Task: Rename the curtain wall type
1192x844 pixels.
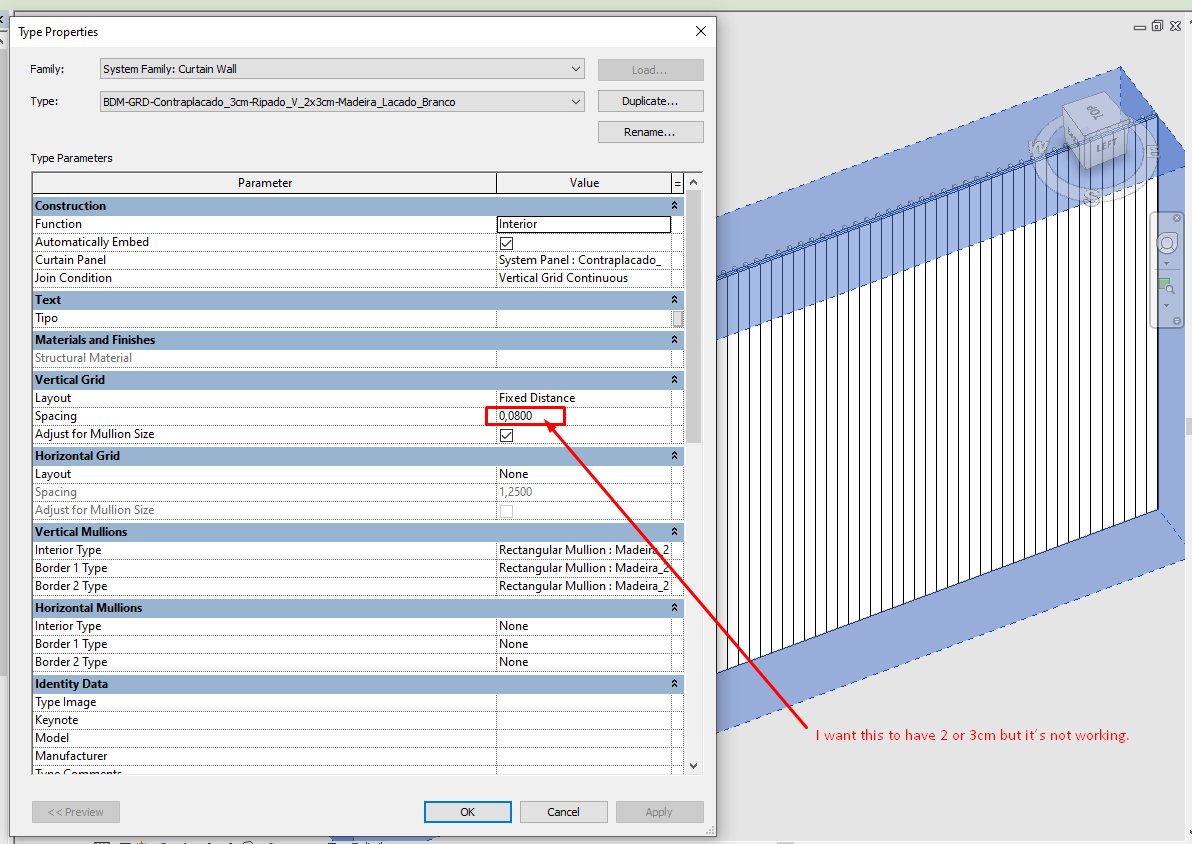Action: click(650, 131)
